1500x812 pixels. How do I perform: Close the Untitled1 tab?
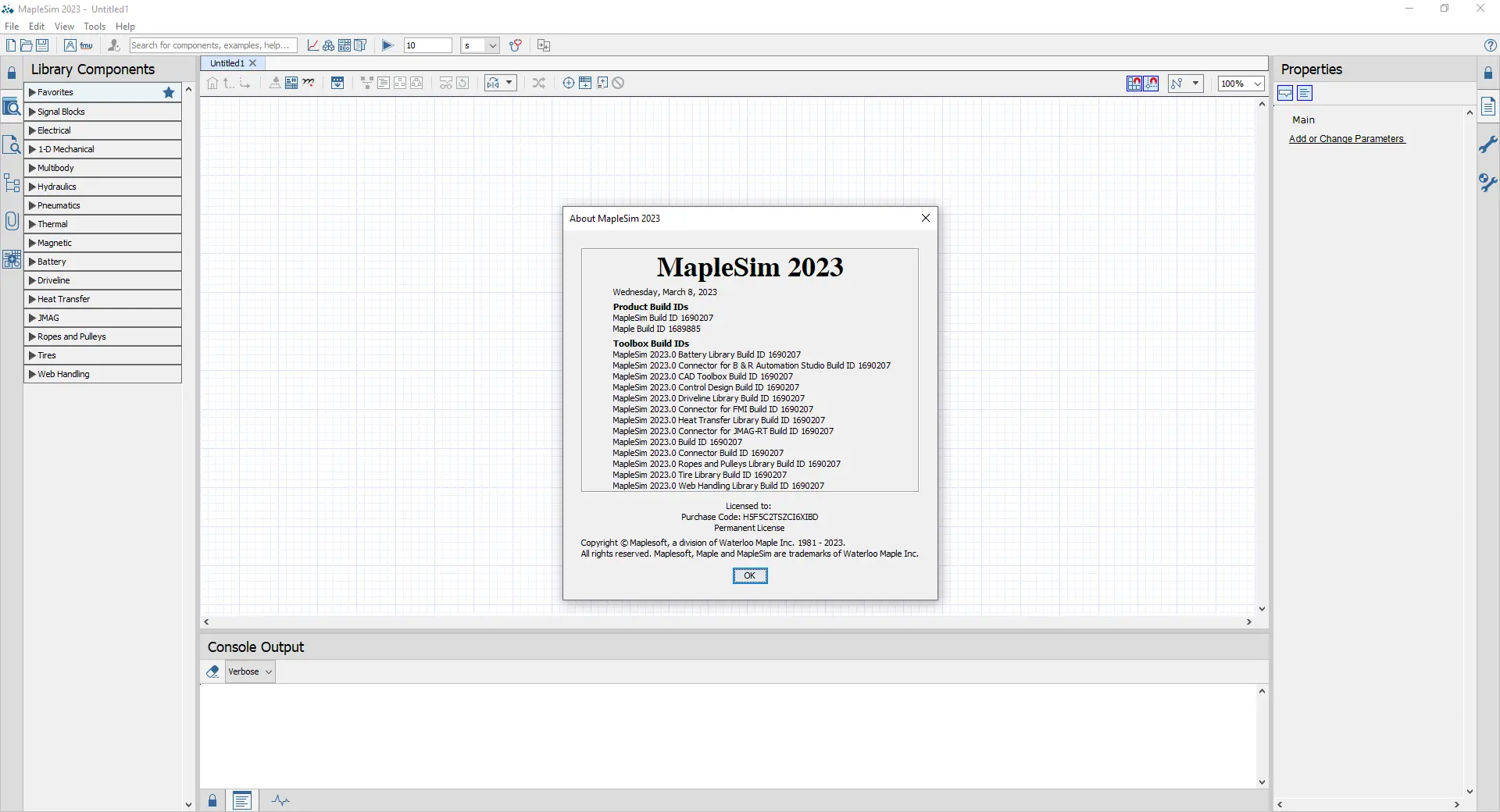click(x=252, y=63)
